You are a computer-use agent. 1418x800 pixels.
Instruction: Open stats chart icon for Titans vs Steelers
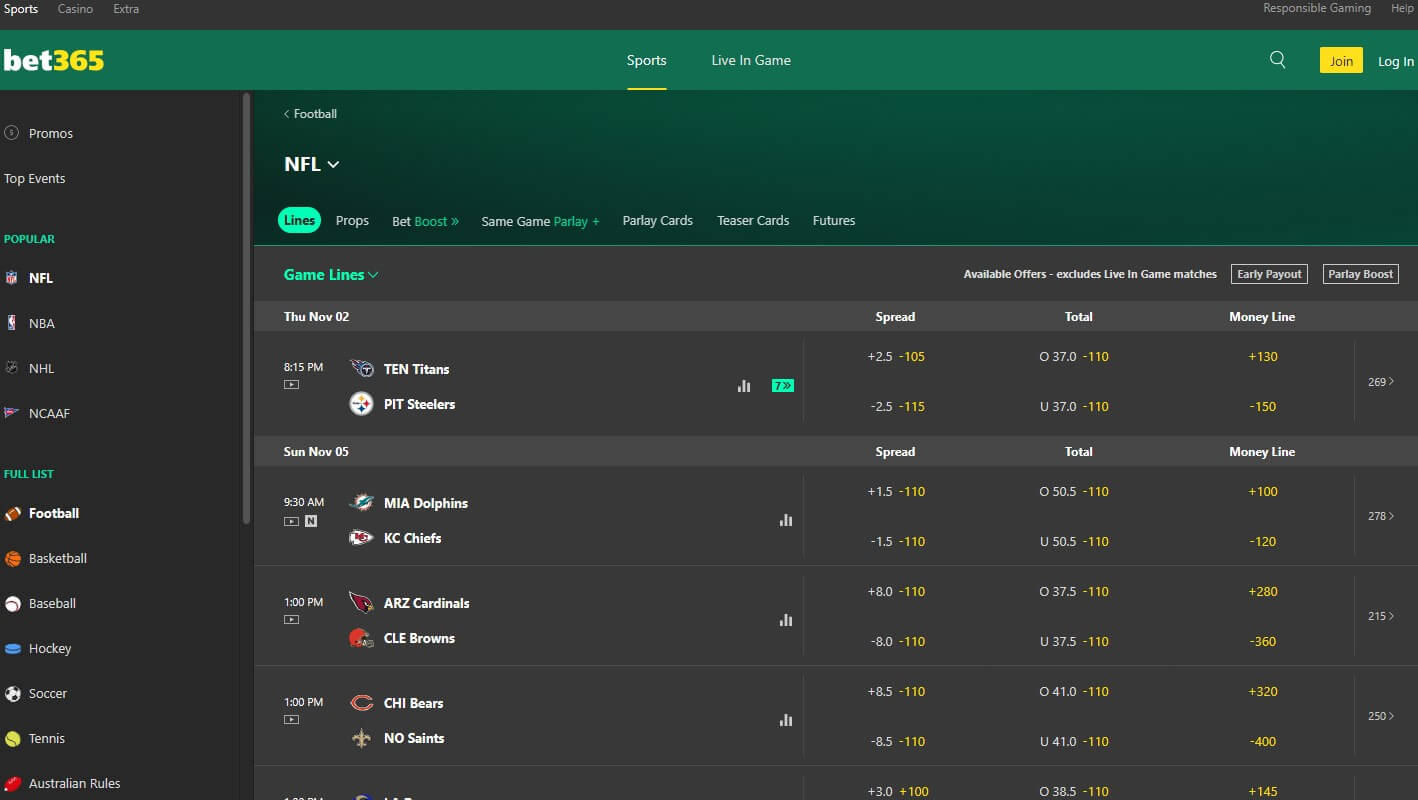click(744, 386)
